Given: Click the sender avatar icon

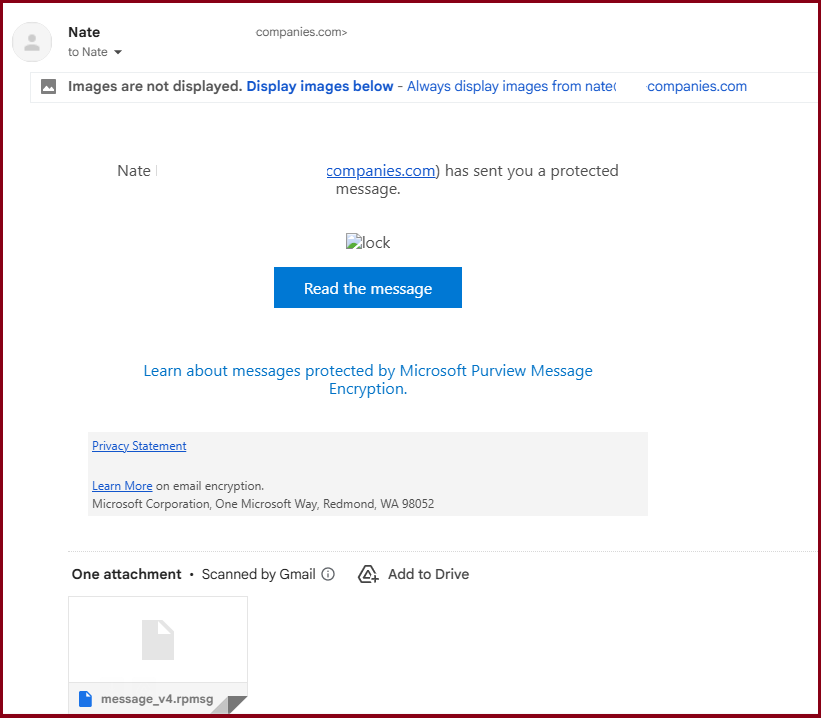Looking at the screenshot, I should [x=32, y=42].
